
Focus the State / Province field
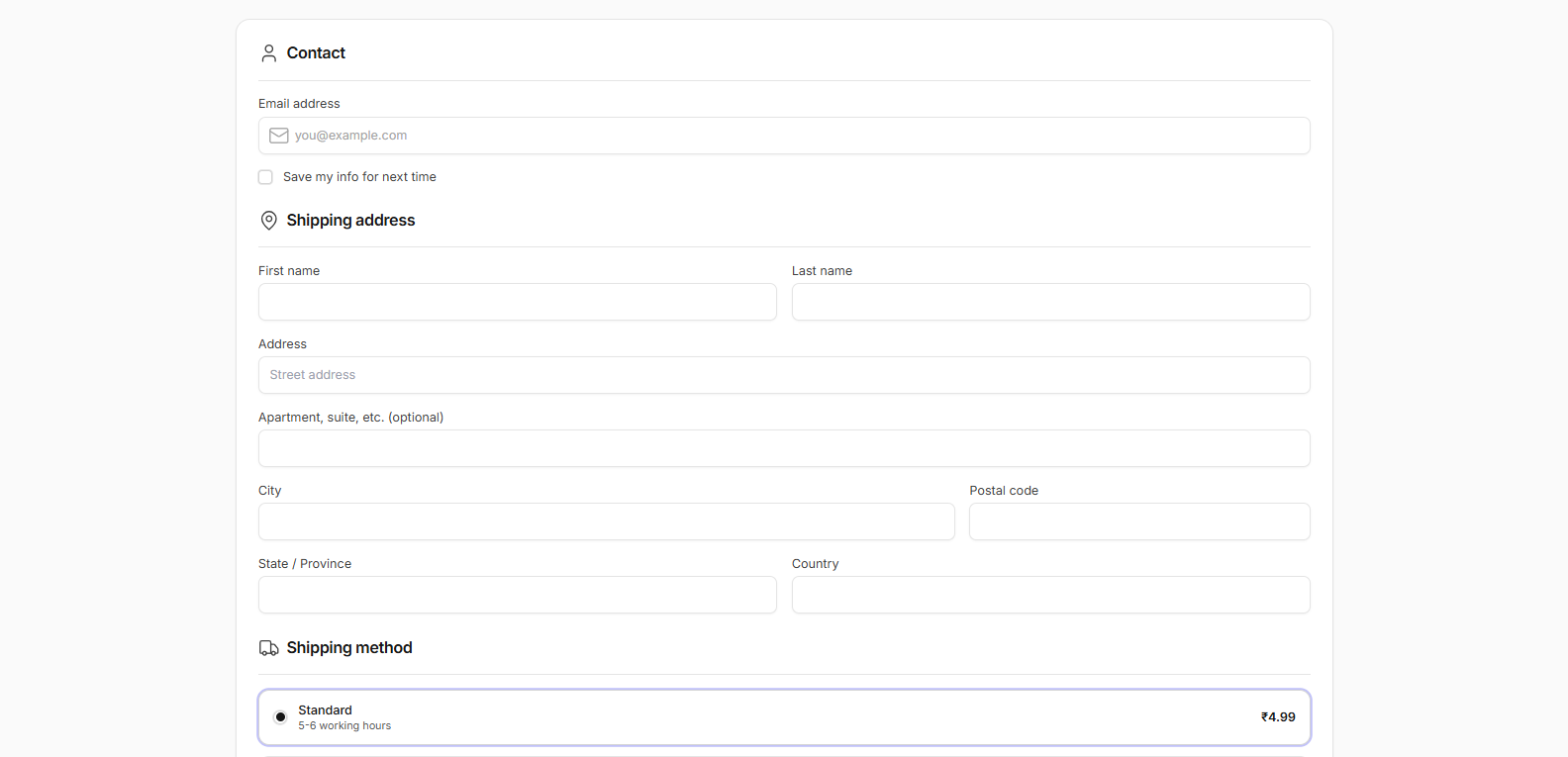pyautogui.click(x=517, y=595)
